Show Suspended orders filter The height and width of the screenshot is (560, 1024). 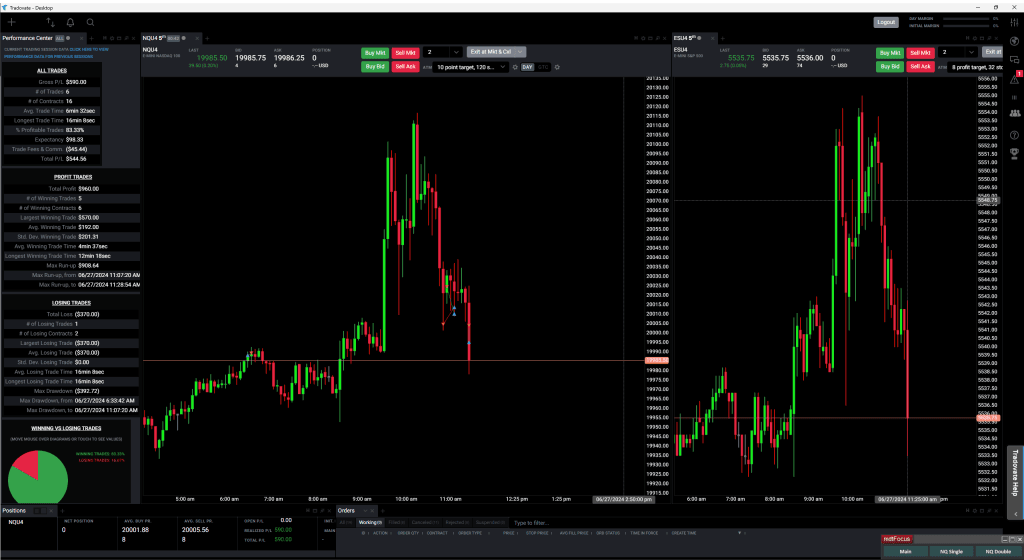(490, 523)
